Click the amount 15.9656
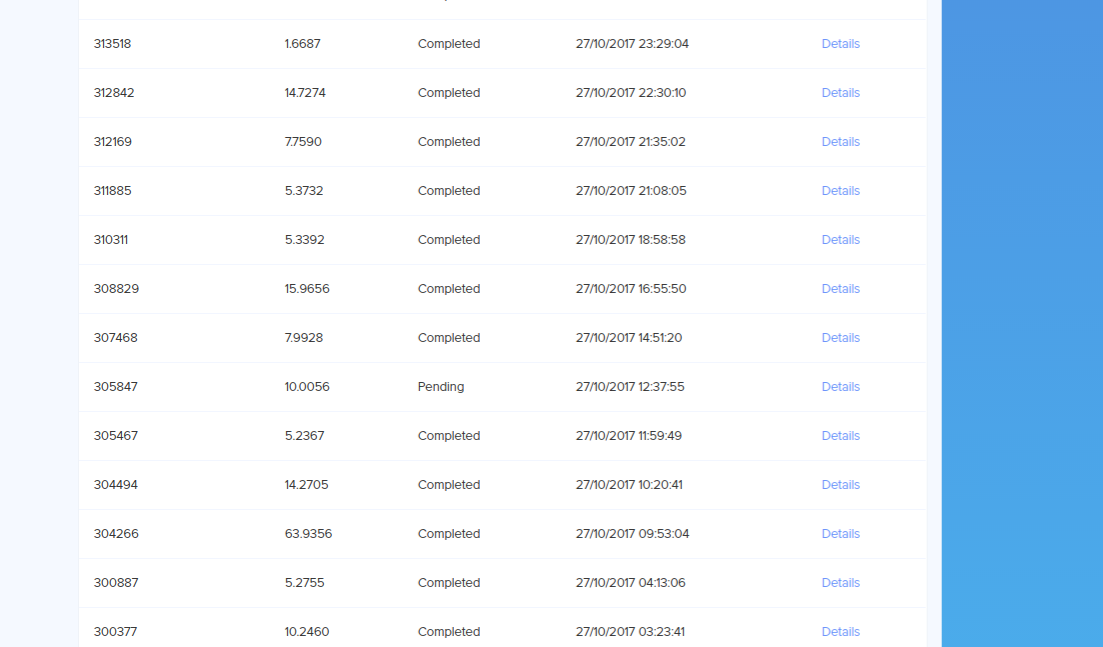 307,289
